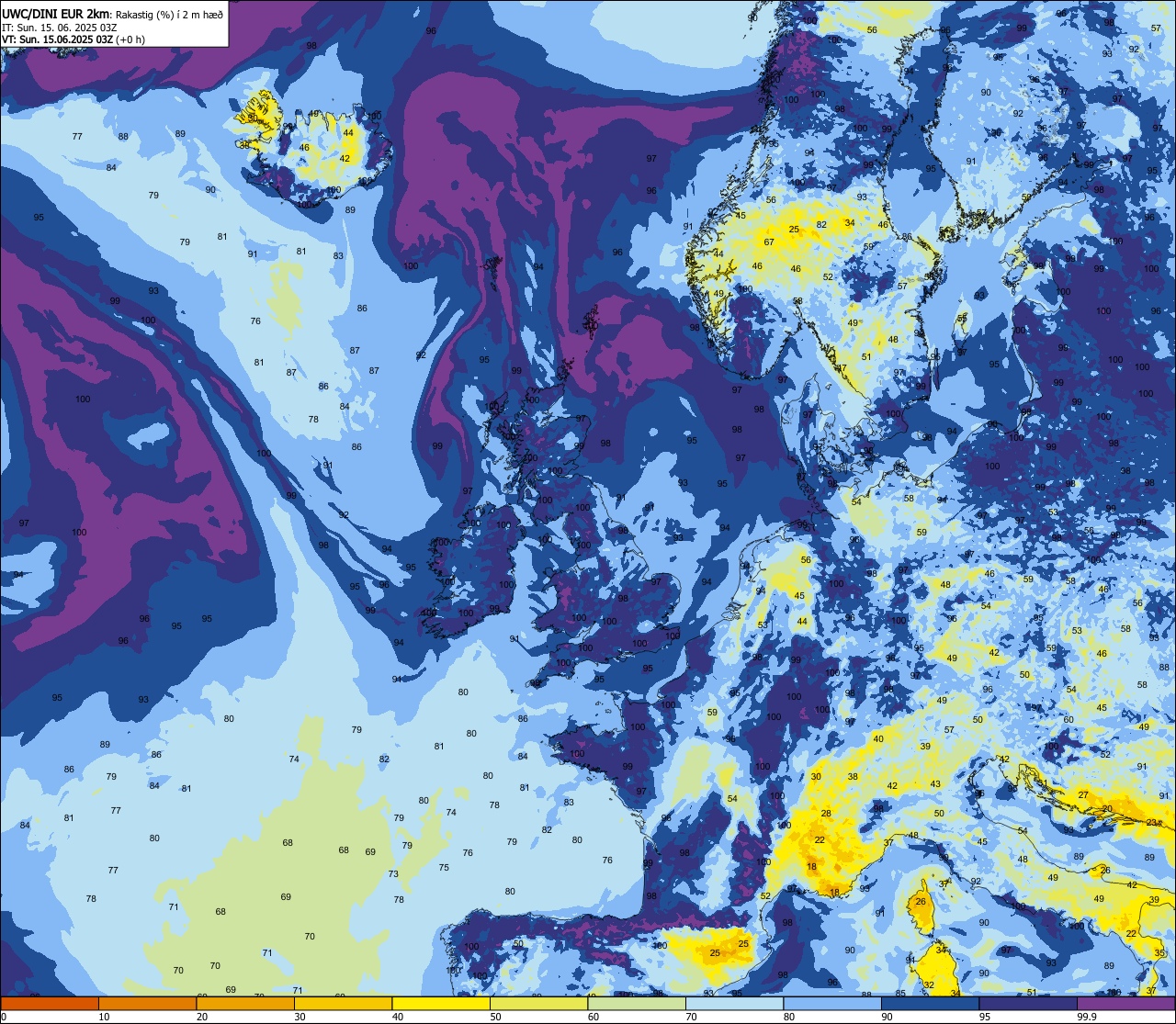Click the humidity value '75' west of France
Screen dimensions: 1176x1024
pyautogui.click(x=444, y=868)
